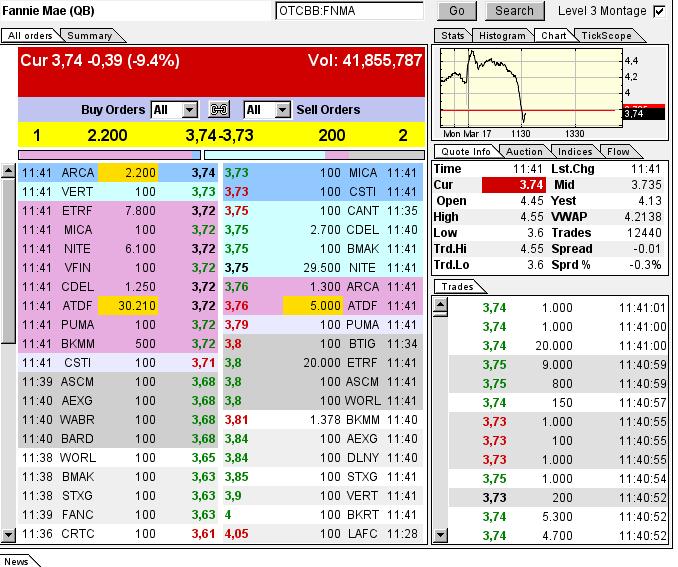Viewport: 678px width, 567px height.
Task: Click the ATDF sell order of 5.000
Action: pyautogui.click(x=323, y=306)
